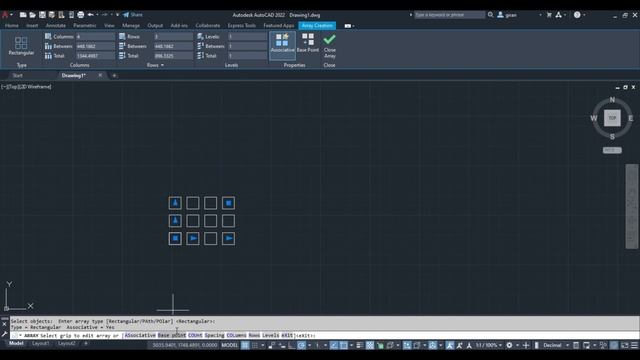Switch to the Model layout tab

click(16, 344)
